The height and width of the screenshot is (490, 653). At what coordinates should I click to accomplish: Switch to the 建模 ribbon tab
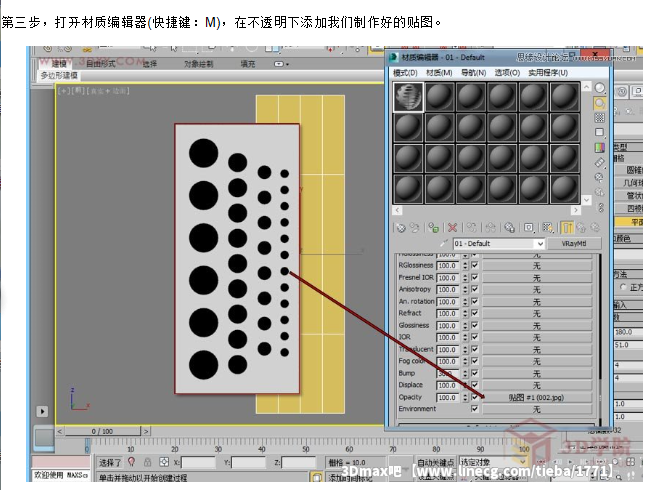tap(59, 64)
